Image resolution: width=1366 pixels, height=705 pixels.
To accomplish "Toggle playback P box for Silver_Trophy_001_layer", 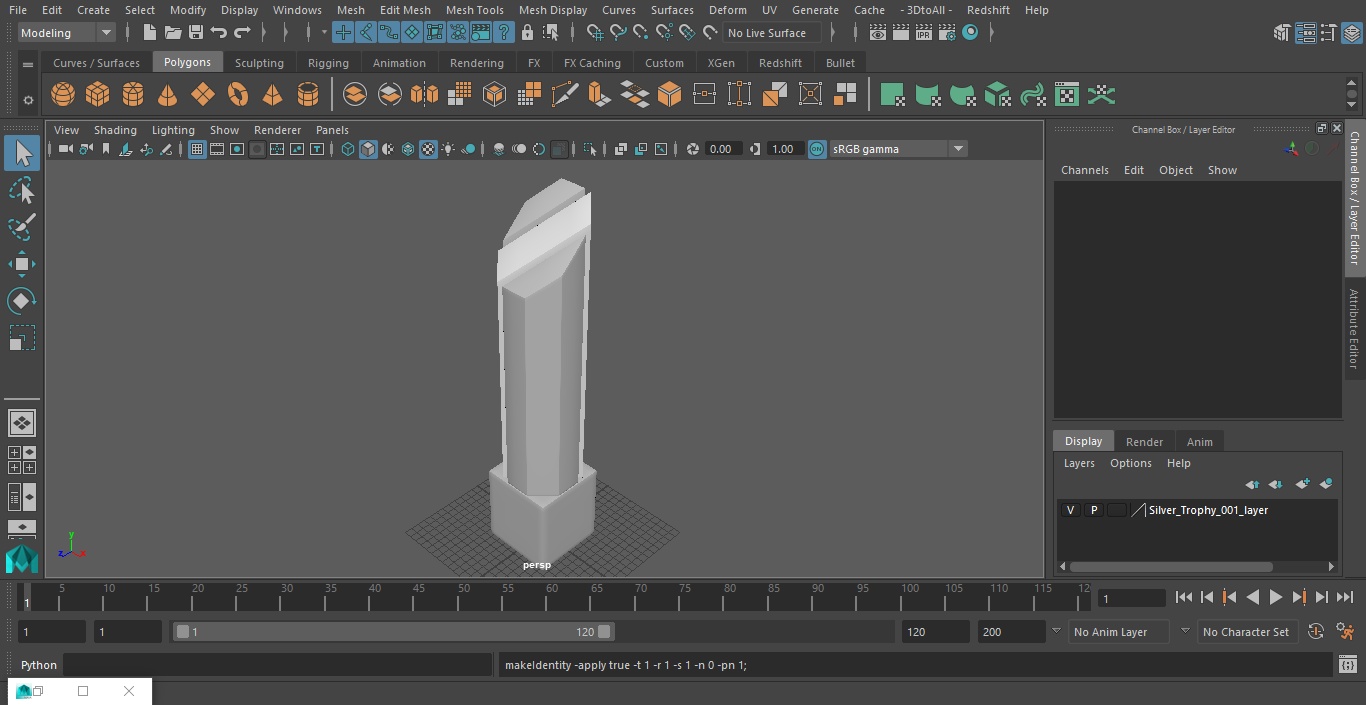I will pyautogui.click(x=1094, y=510).
